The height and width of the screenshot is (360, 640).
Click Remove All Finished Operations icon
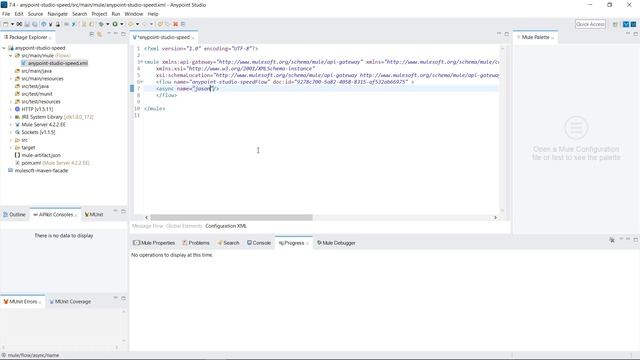coord(612,240)
